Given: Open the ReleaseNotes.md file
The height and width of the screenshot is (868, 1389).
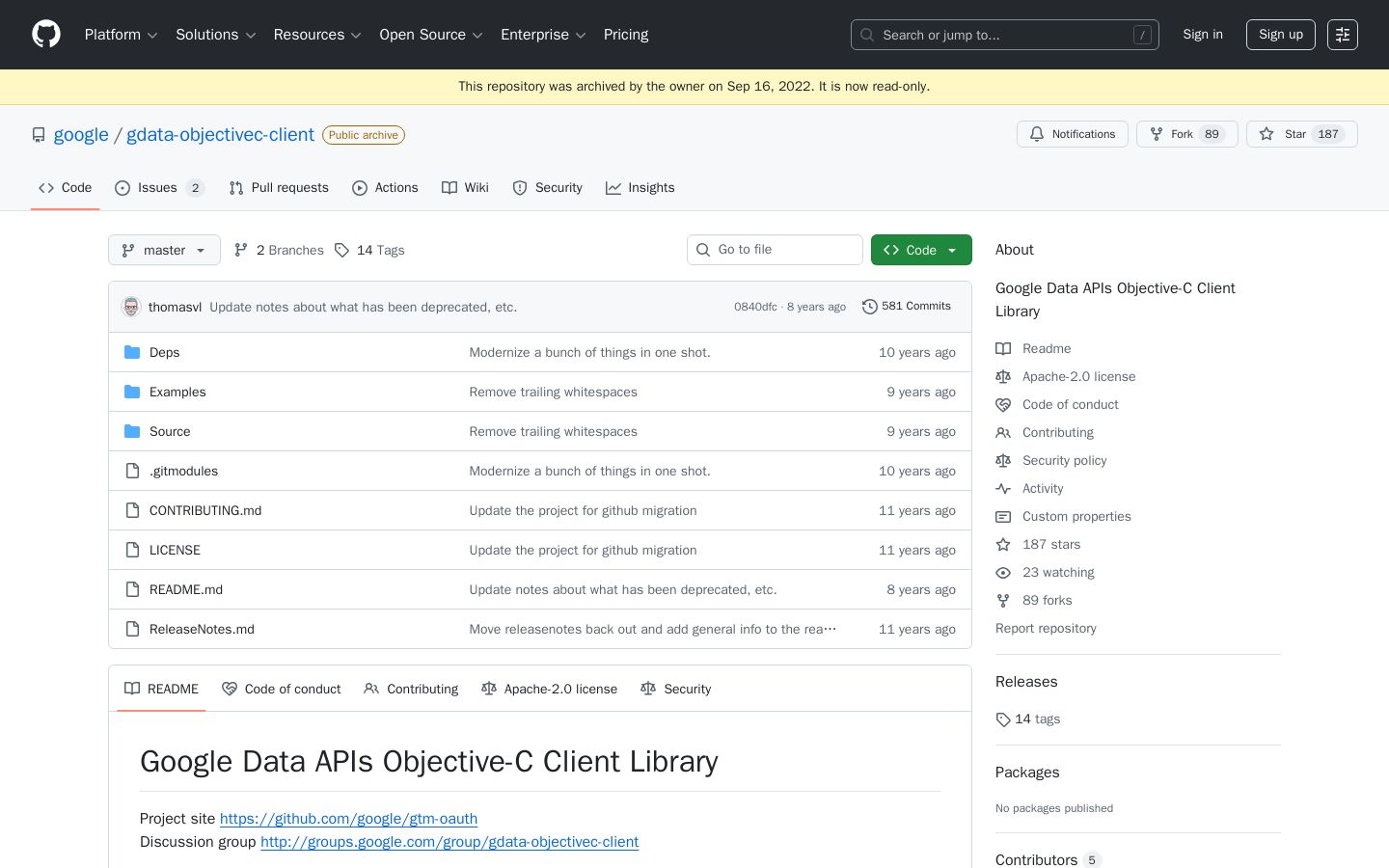Looking at the screenshot, I should point(202,629).
